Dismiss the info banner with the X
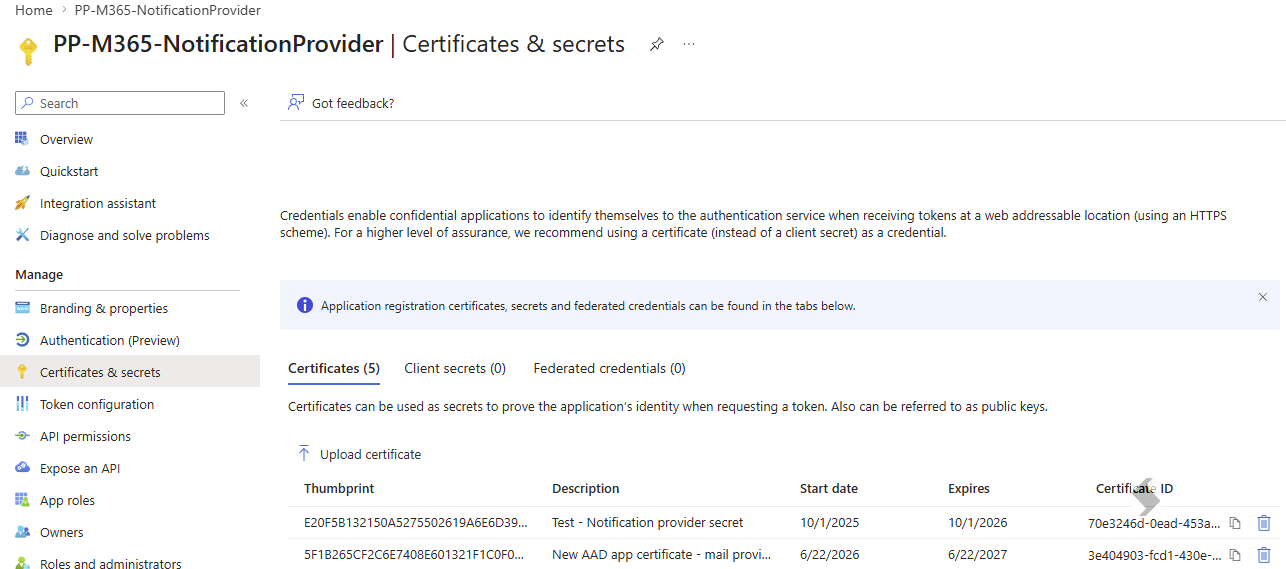1286x569 pixels. click(1262, 297)
